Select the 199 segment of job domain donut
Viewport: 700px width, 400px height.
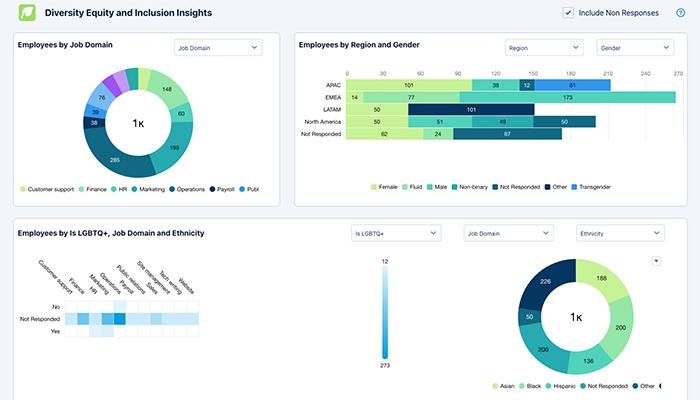point(174,147)
